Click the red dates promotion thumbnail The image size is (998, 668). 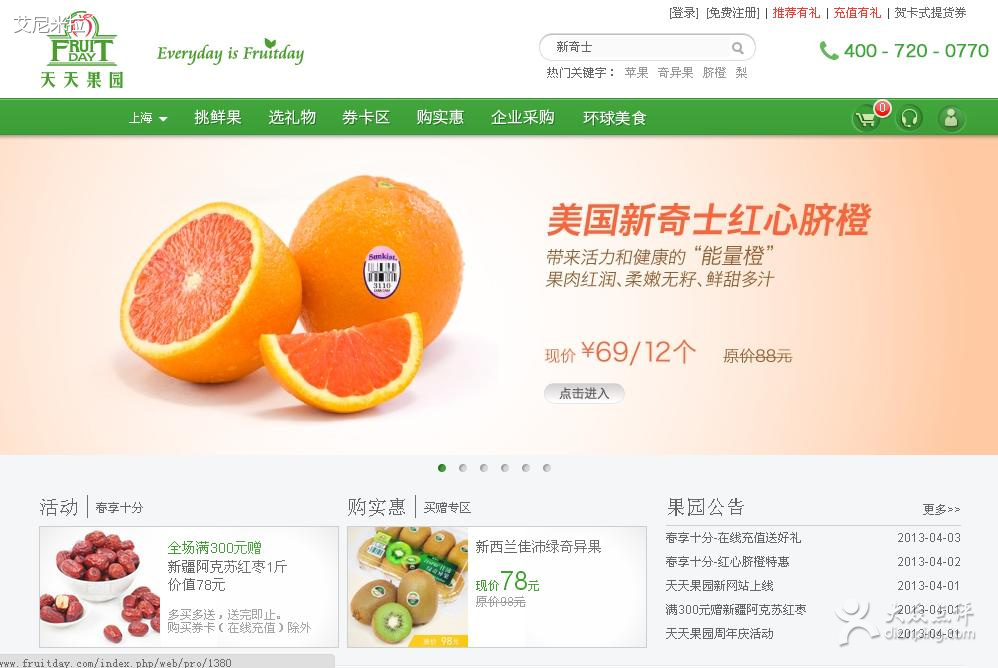tap(101, 587)
